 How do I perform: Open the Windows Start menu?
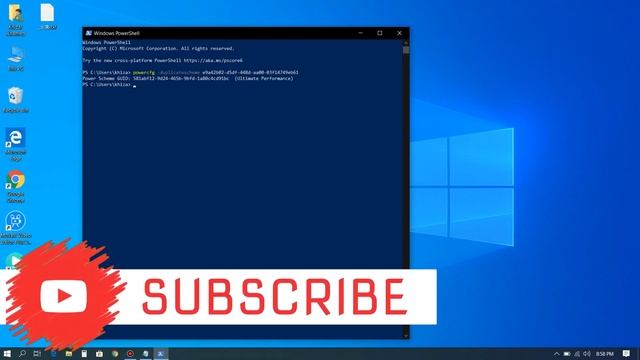(x=7, y=353)
